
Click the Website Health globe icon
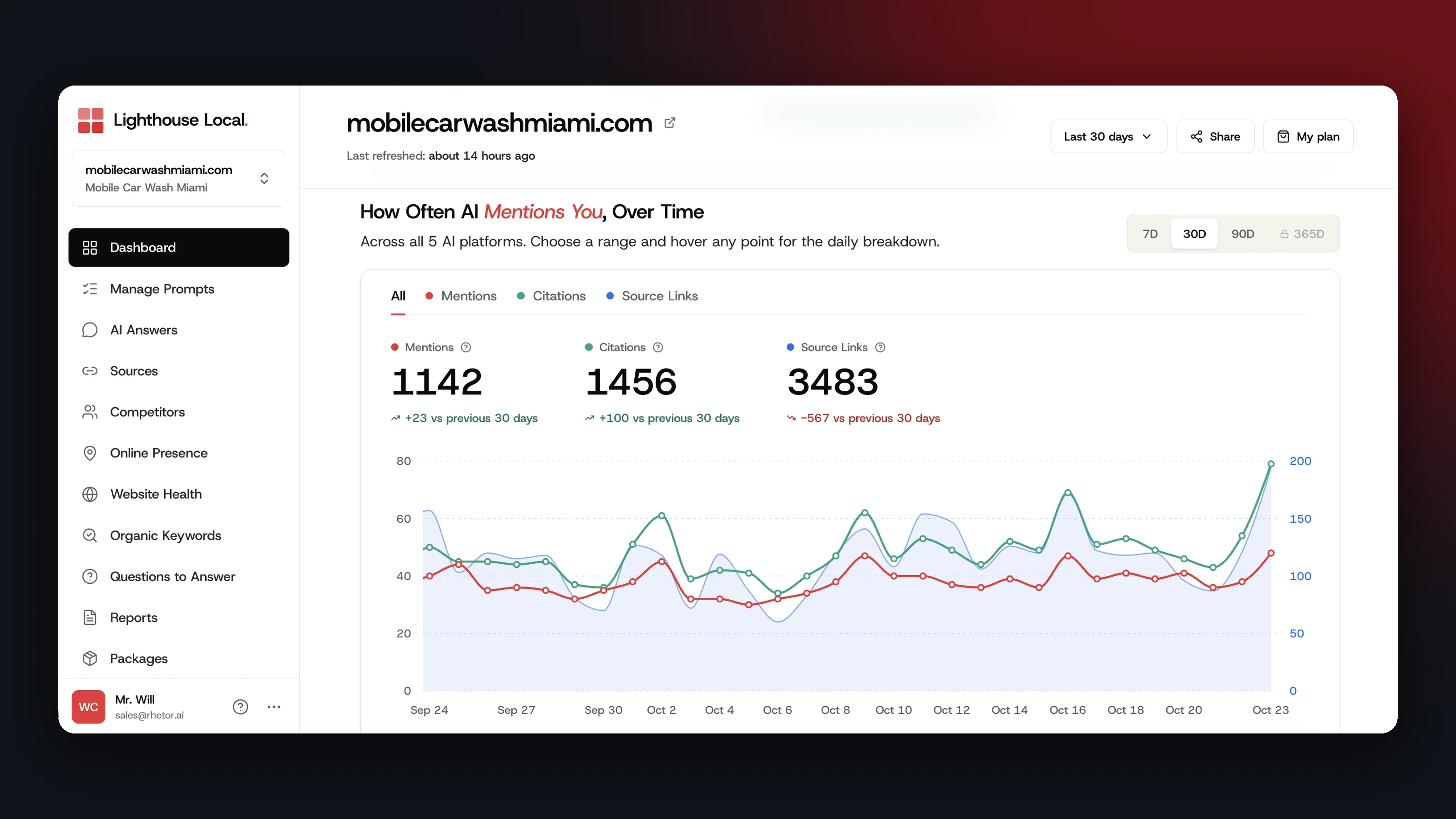[x=90, y=494]
